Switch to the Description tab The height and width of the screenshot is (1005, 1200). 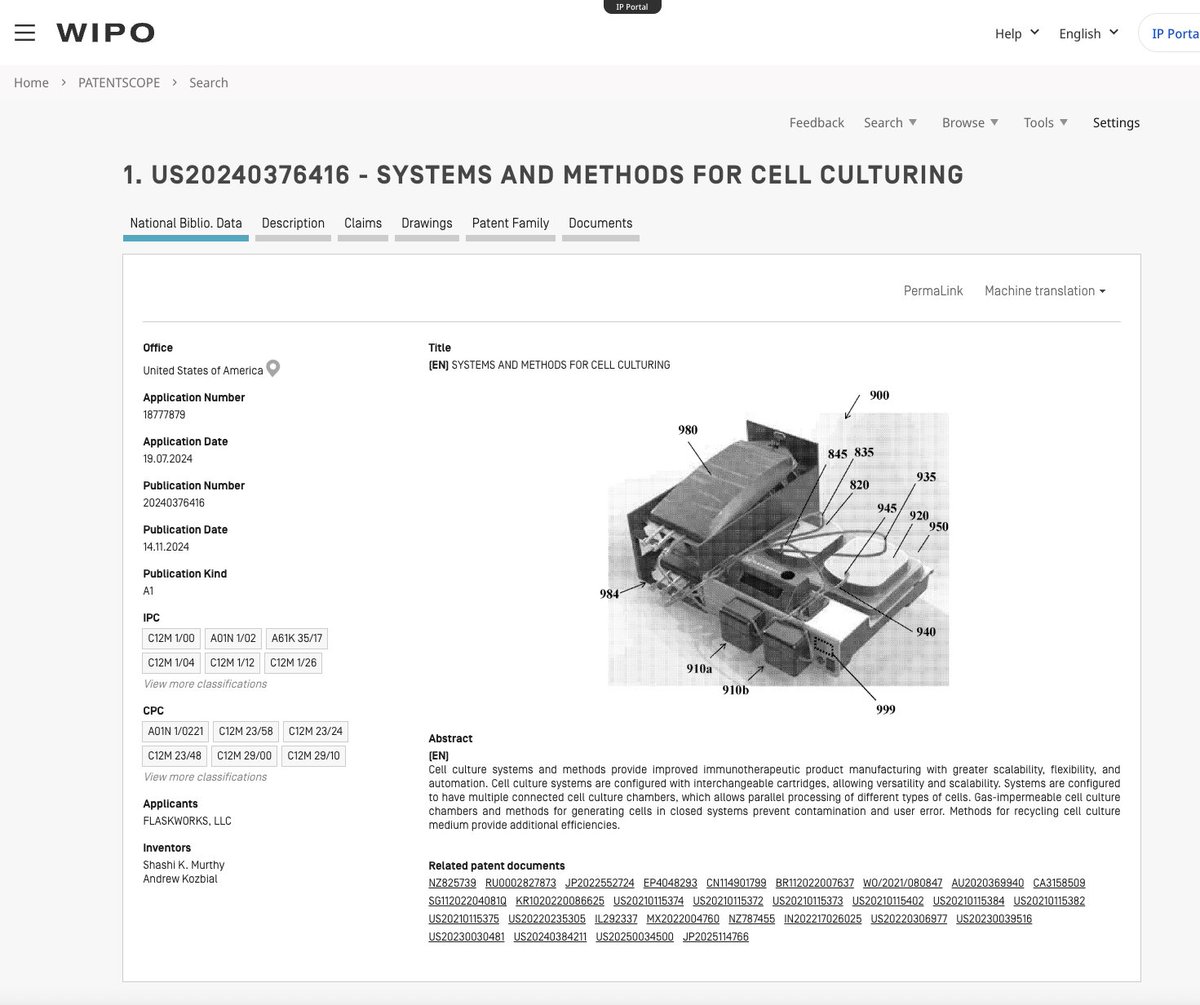[x=293, y=223]
